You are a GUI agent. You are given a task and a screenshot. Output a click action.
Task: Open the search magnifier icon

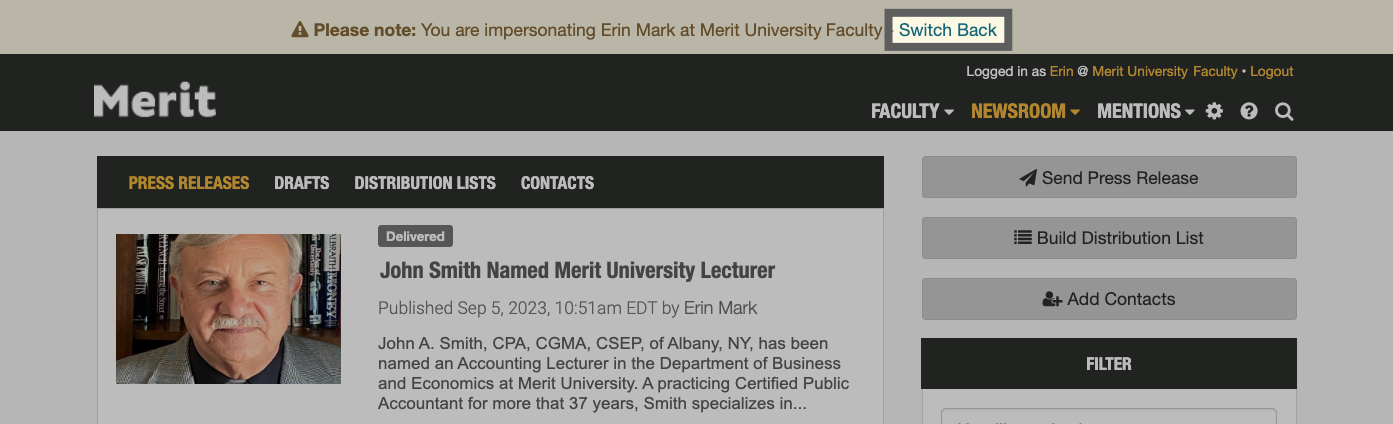tap(1284, 111)
